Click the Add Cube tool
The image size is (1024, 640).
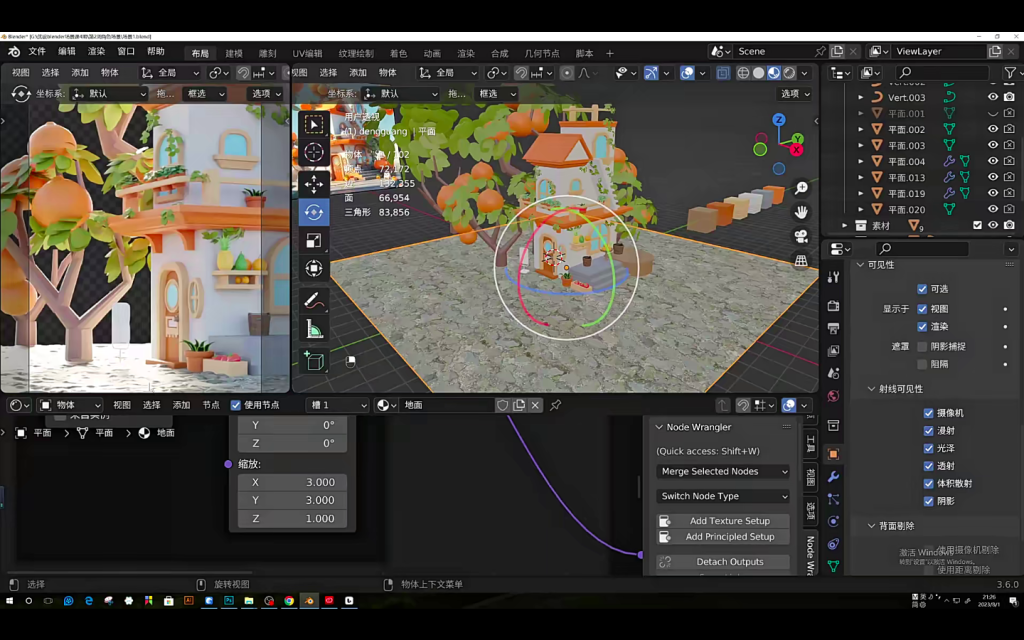pyautogui.click(x=314, y=361)
